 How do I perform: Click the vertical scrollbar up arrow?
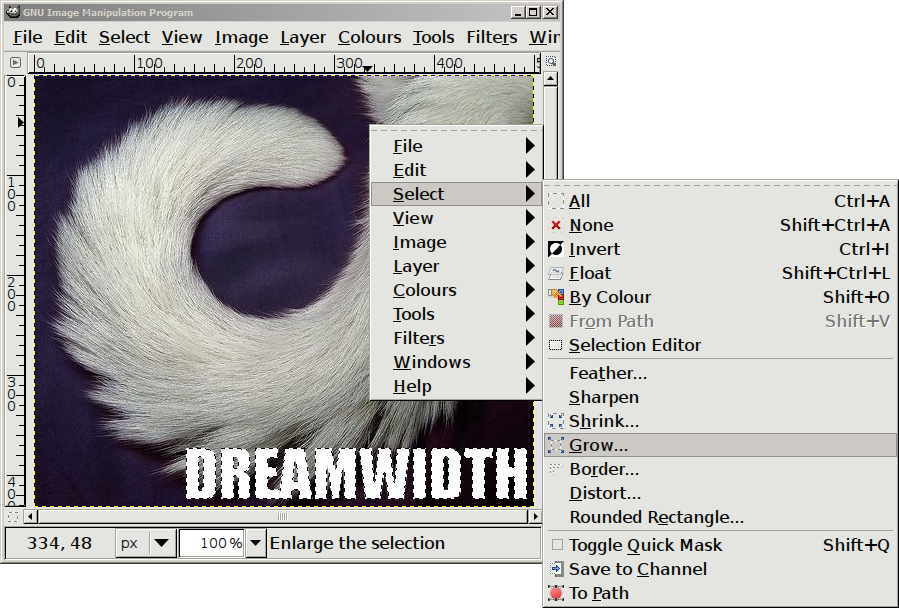coord(550,79)
